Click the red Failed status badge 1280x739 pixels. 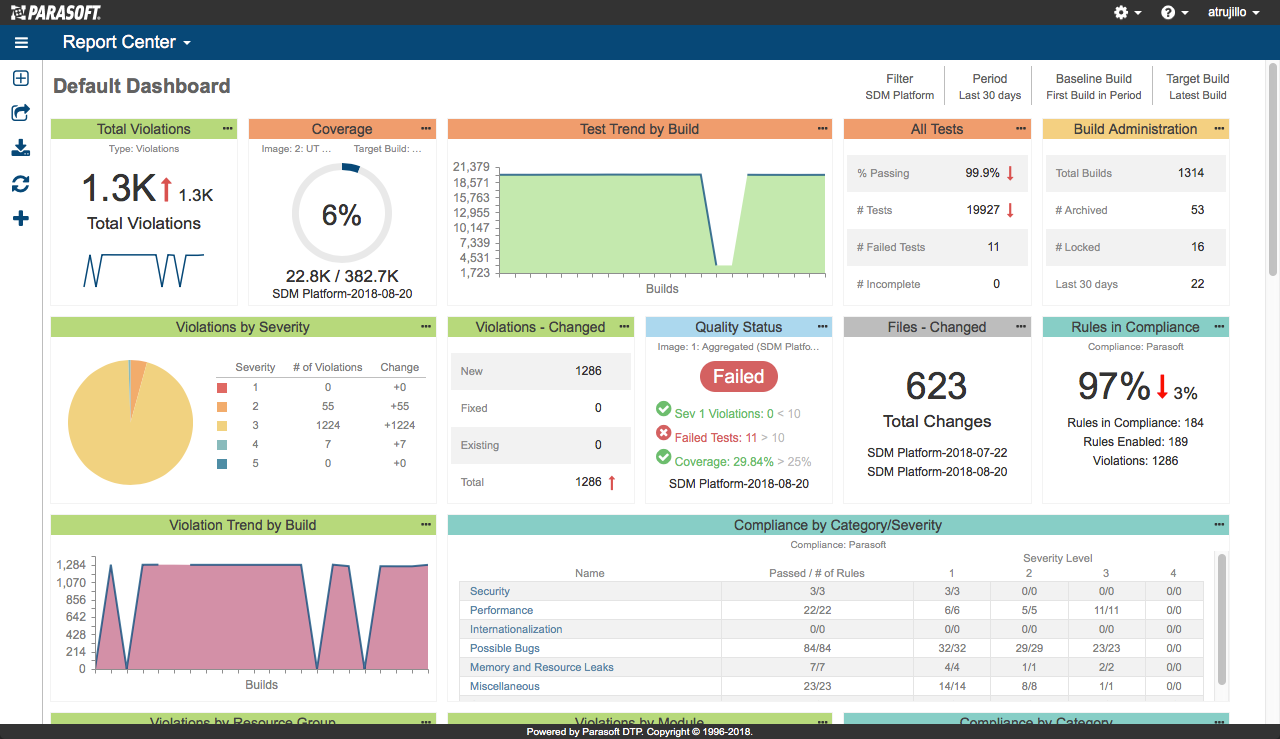point(739,376)
